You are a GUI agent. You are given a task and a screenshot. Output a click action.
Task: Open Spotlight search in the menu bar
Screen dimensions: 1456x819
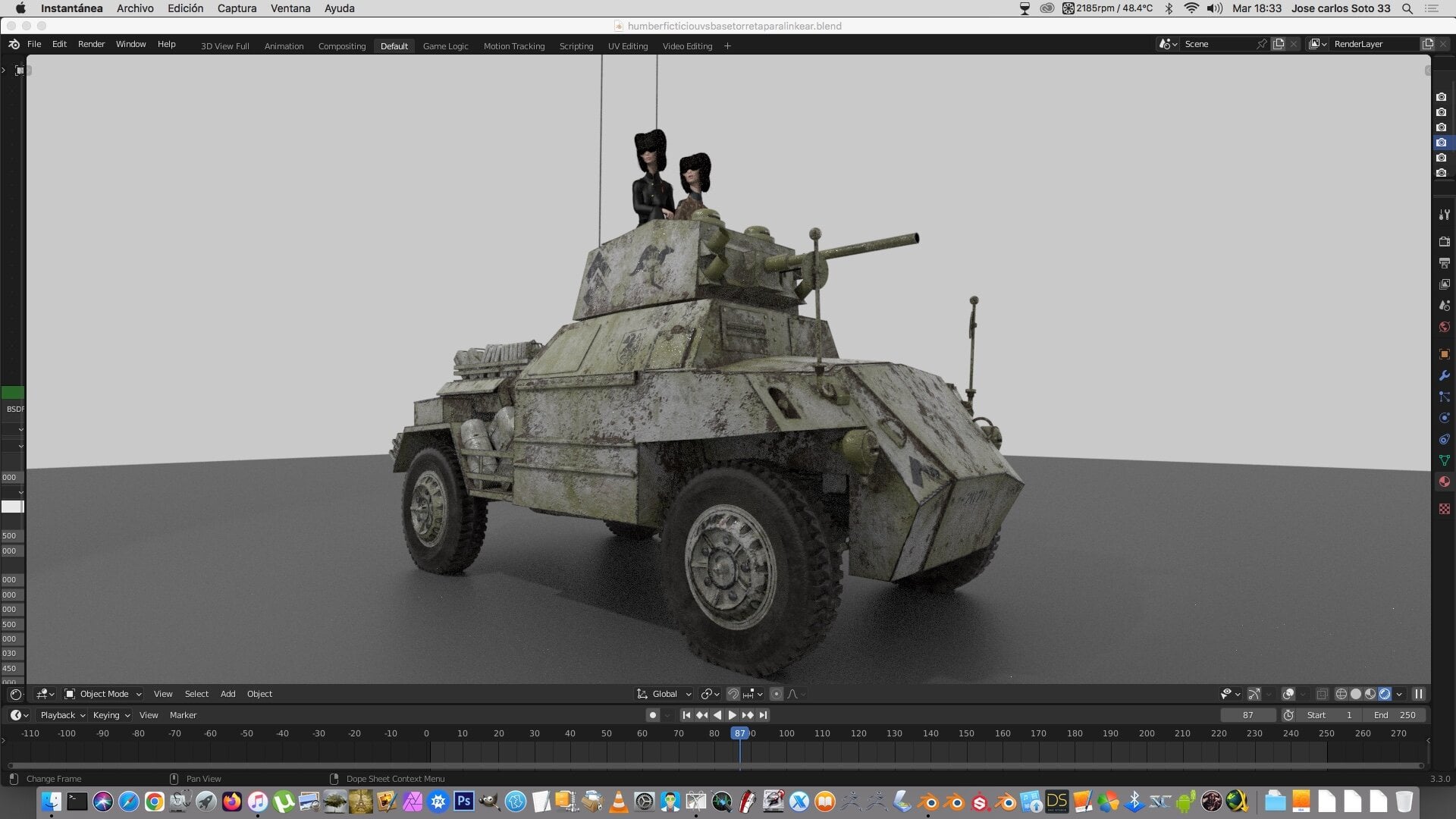pos(1407,8)
